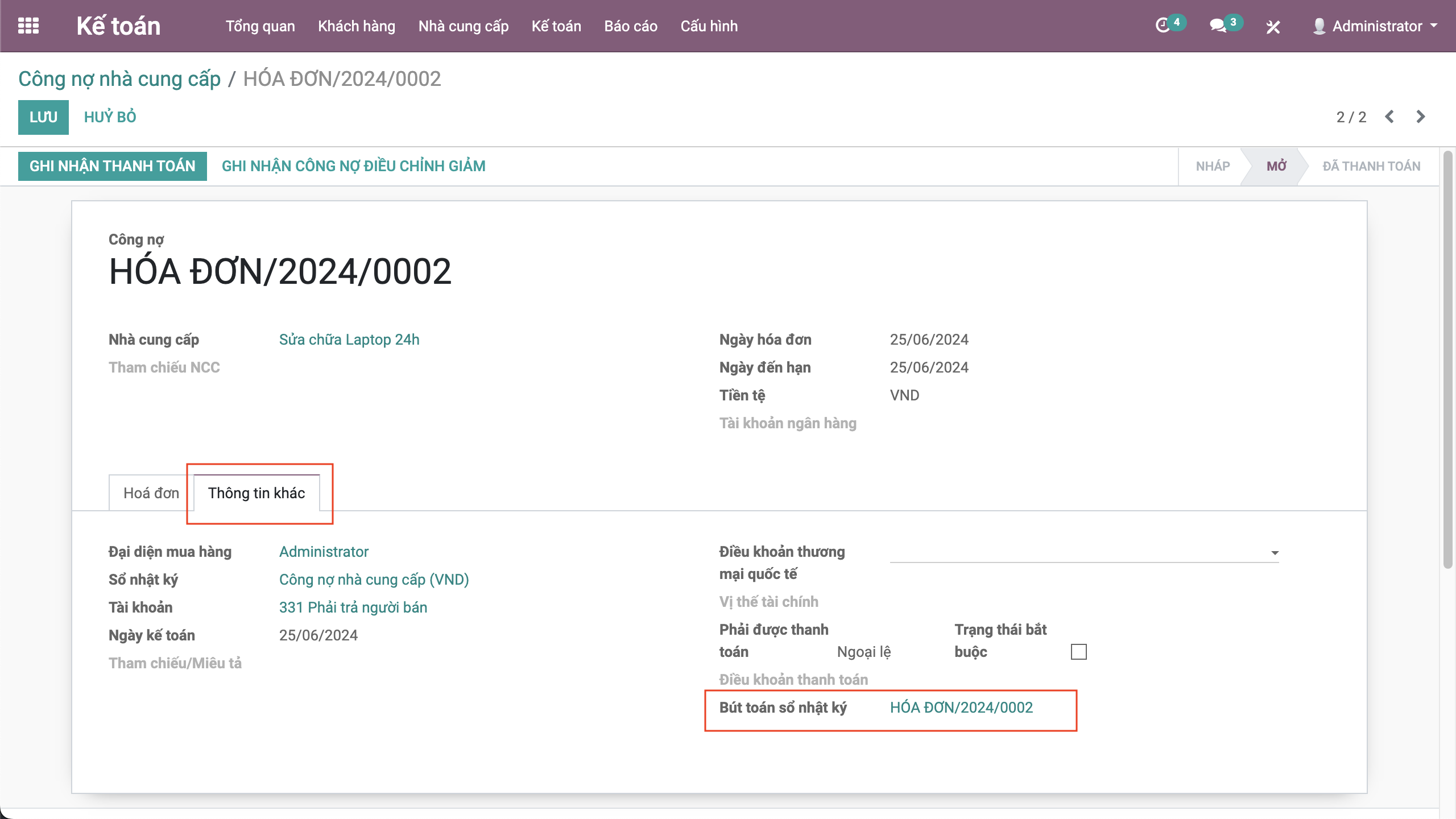Open the conversations chat icon
Viewport: 1456px width, 819px height.
(x=1217, y=26)
